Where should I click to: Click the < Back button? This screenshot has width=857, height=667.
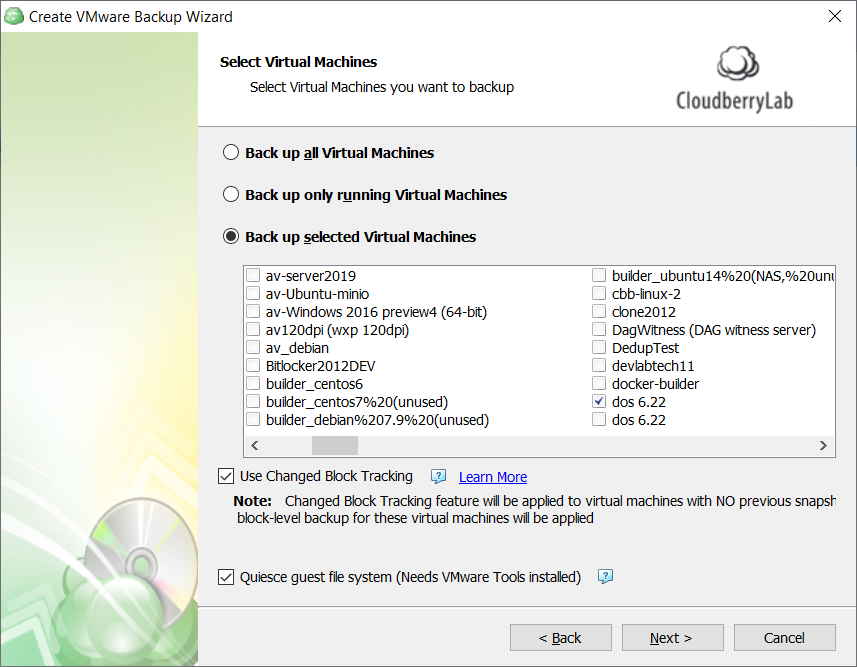tap(561, 638)
